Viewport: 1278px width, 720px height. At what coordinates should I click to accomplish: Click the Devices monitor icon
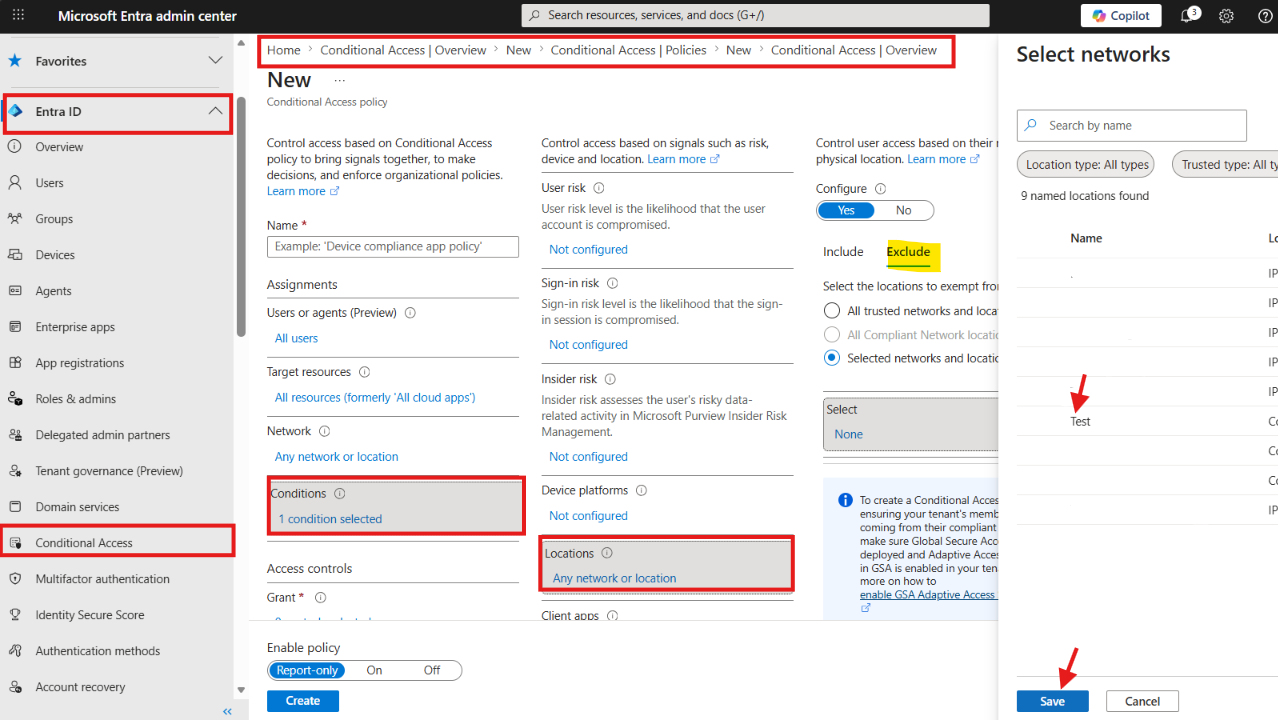click(x=15, y=255)
